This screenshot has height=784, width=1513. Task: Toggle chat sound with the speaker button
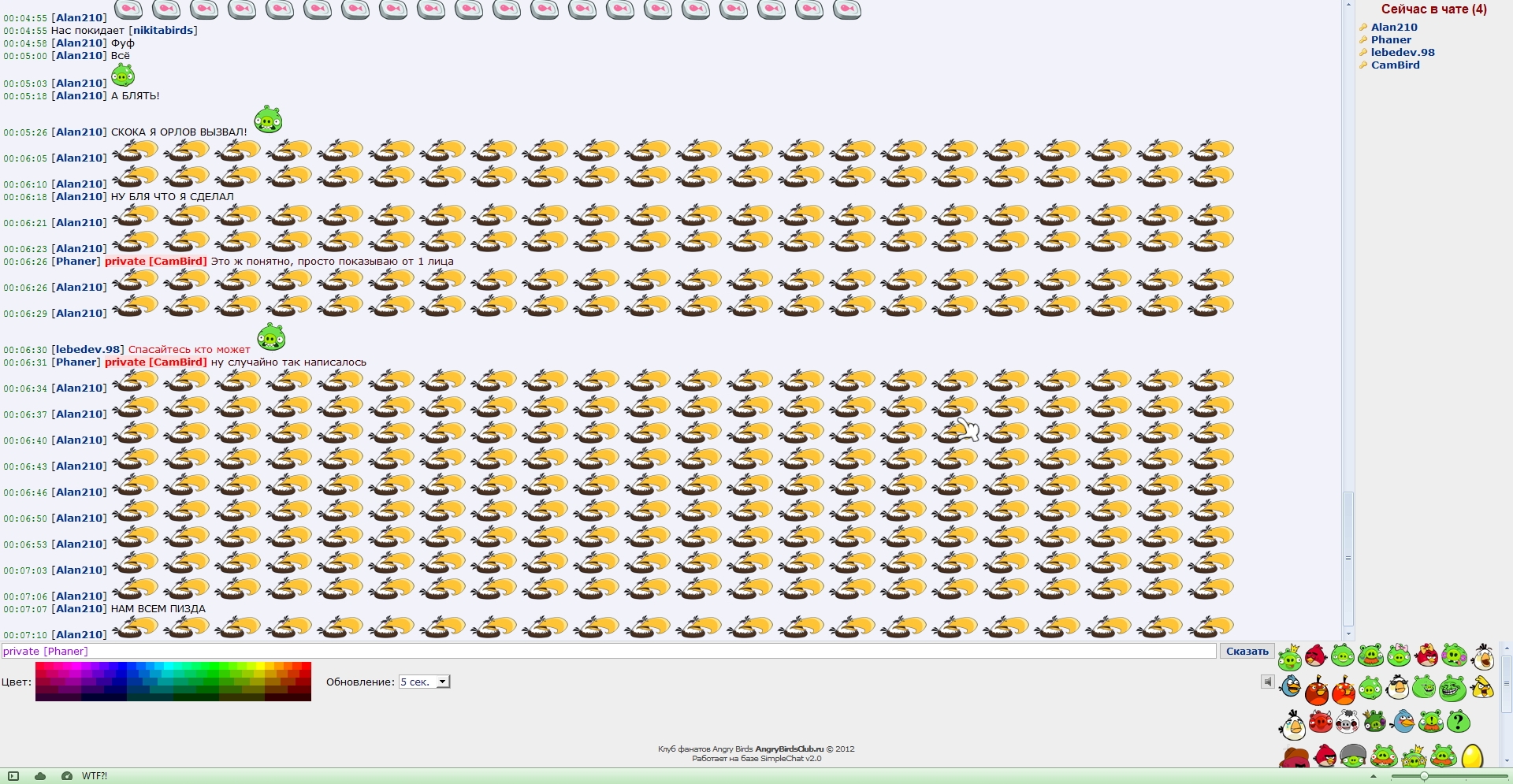click(x=1267, y=682)
